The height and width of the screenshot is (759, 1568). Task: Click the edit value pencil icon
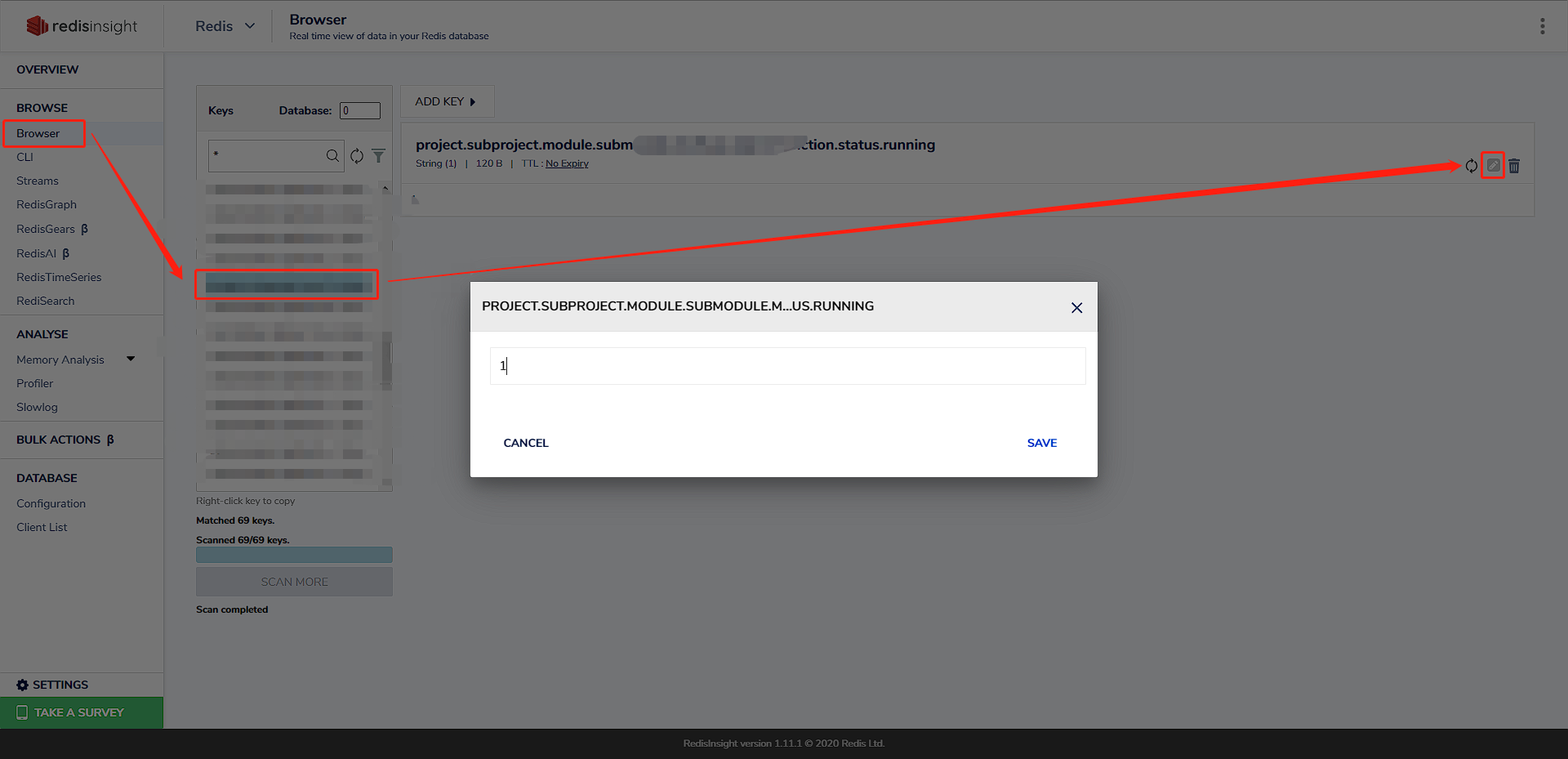coord(1493,165)
